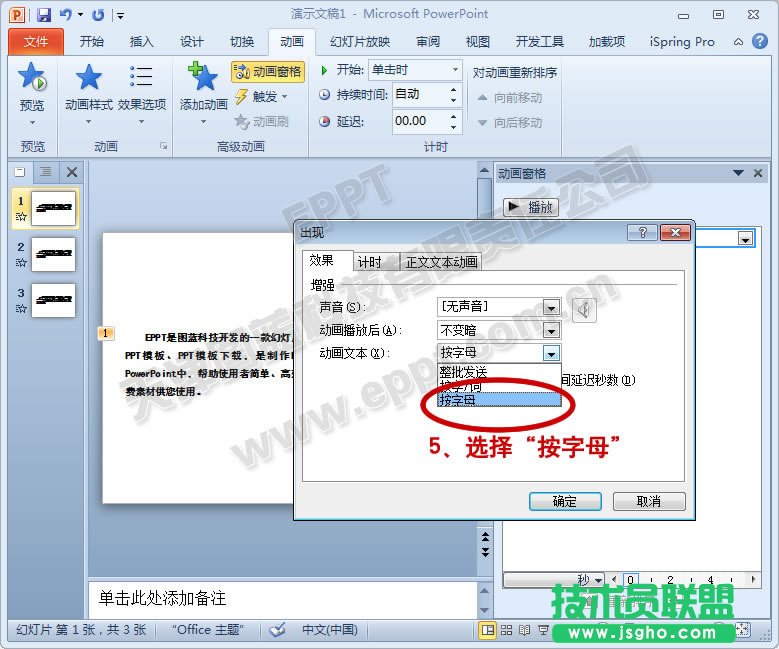This screenshot has height=649, width=779.
Task: Switch to the 幻灯片放映 Slide Show tab
Action: [360, 41]
